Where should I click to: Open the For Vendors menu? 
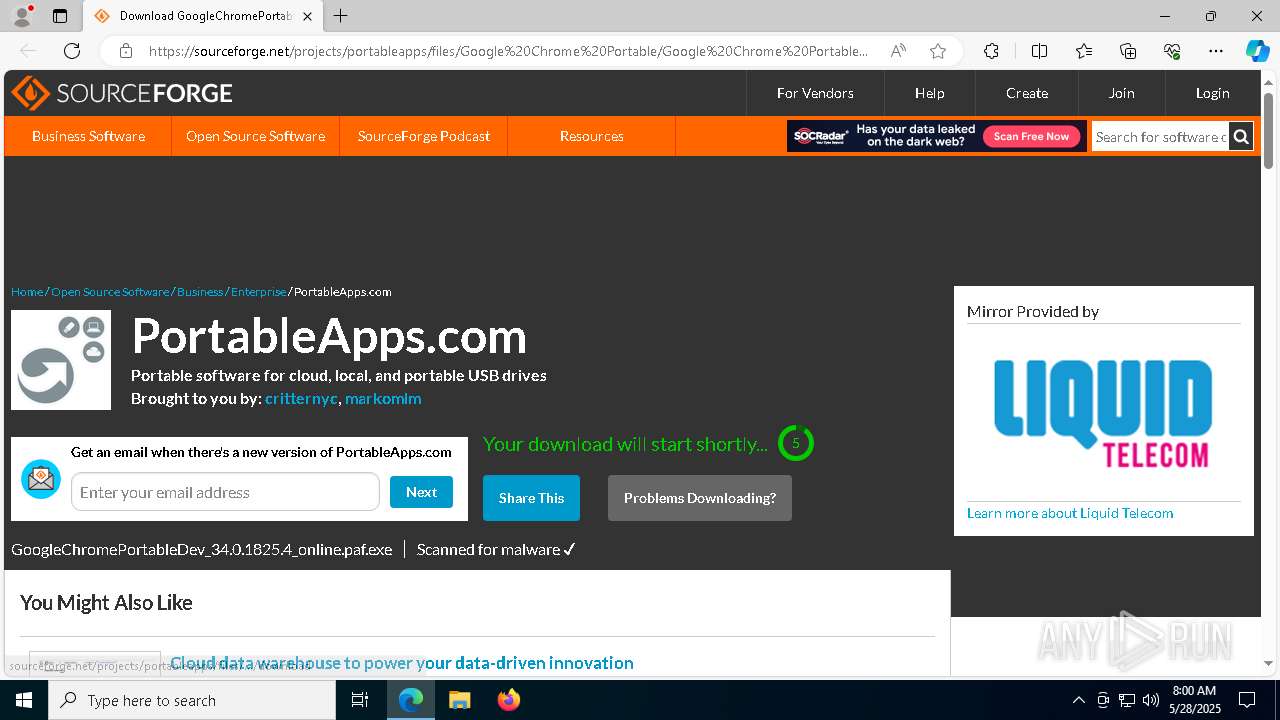pos(815,93)
